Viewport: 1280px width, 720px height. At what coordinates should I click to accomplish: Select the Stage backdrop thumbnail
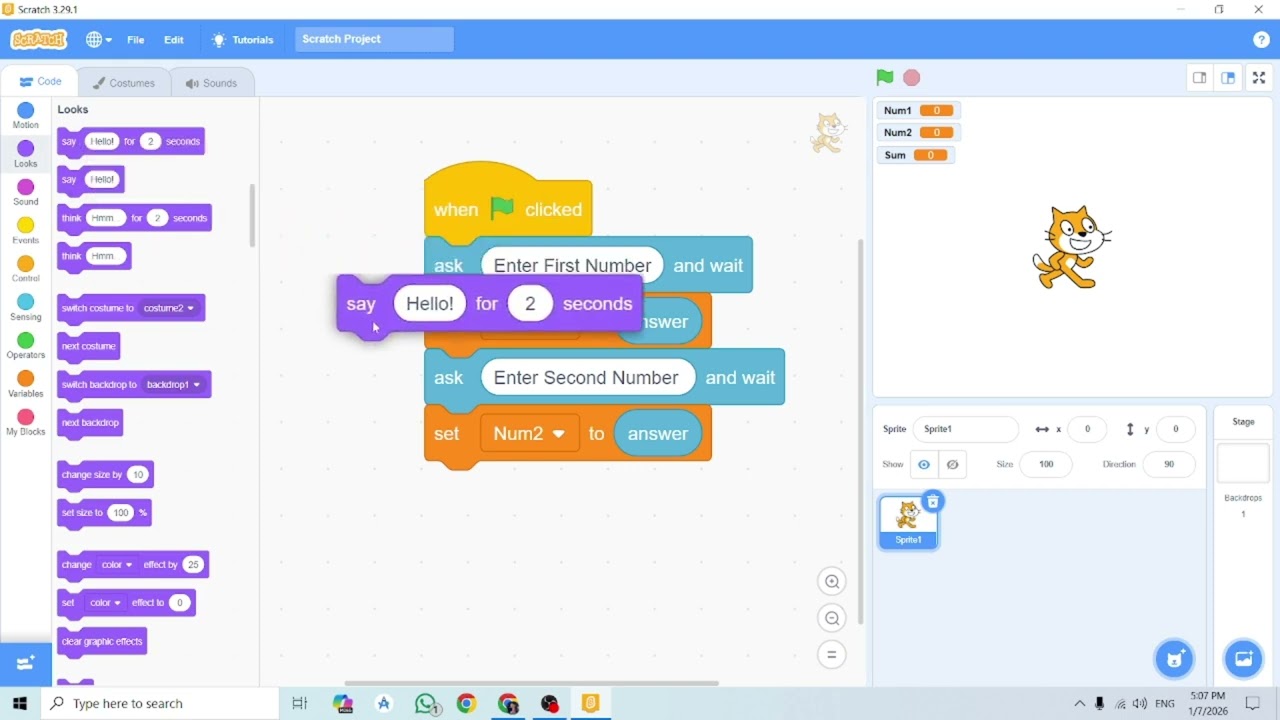pyautogui.click(x=1243, y=464)
